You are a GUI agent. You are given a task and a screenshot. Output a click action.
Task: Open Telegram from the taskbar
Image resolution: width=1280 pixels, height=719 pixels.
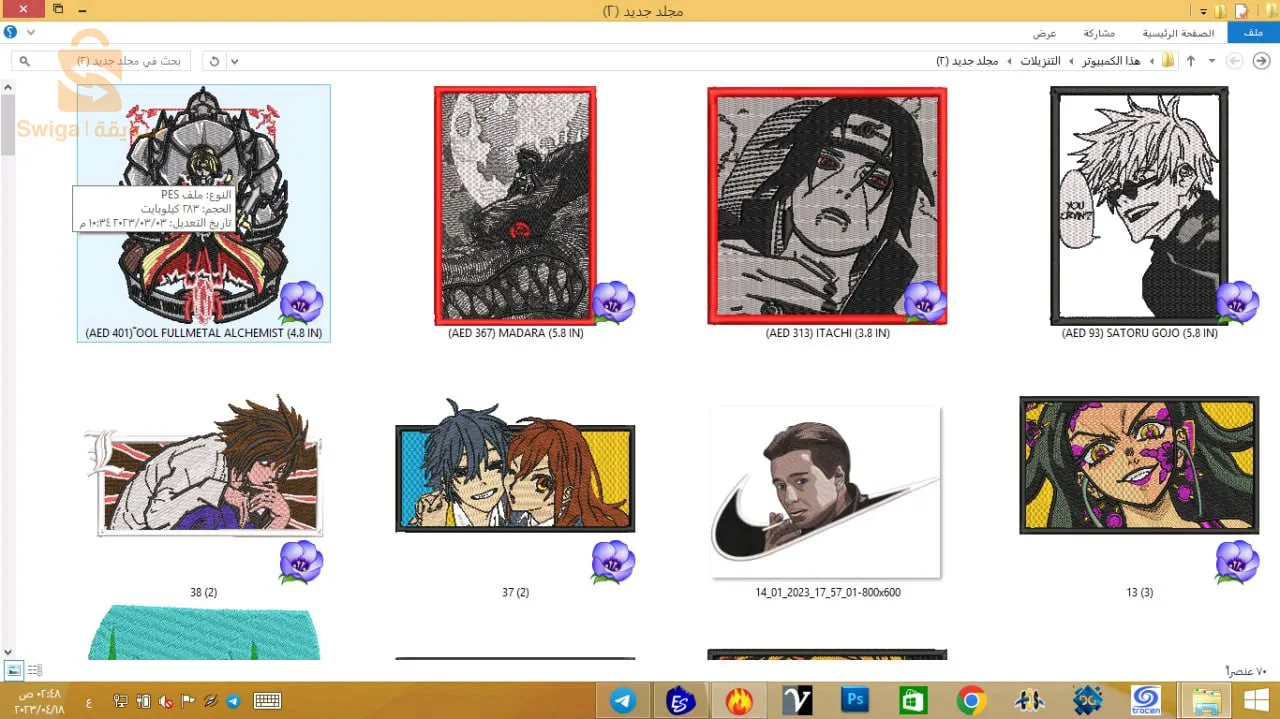tap(623, 700)
